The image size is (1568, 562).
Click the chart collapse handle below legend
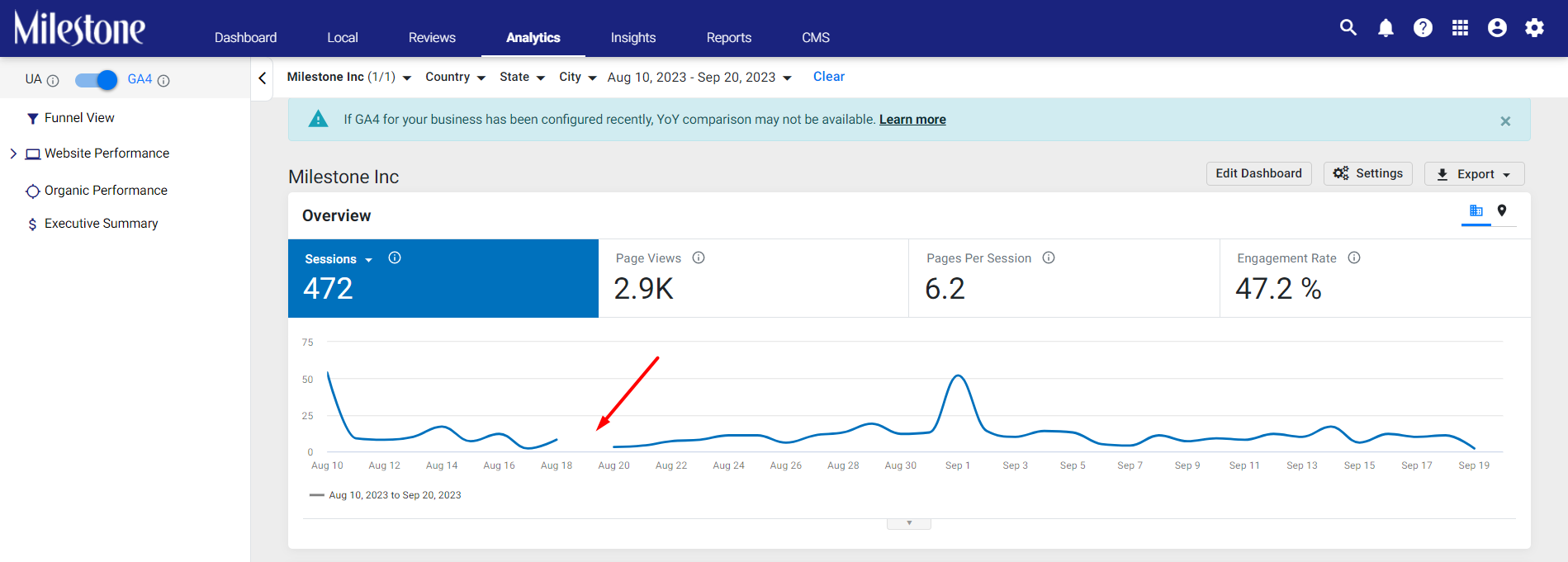click(x=909, y=523)
